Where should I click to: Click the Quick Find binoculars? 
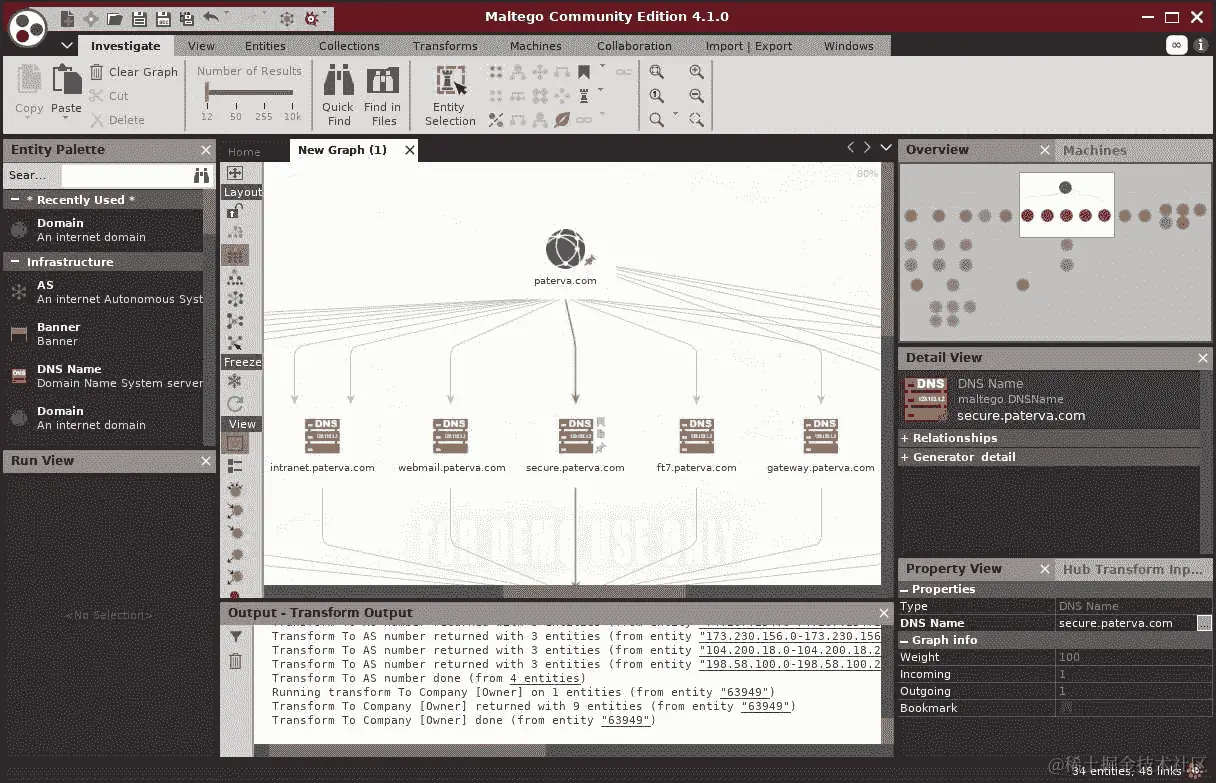(338, 81)
